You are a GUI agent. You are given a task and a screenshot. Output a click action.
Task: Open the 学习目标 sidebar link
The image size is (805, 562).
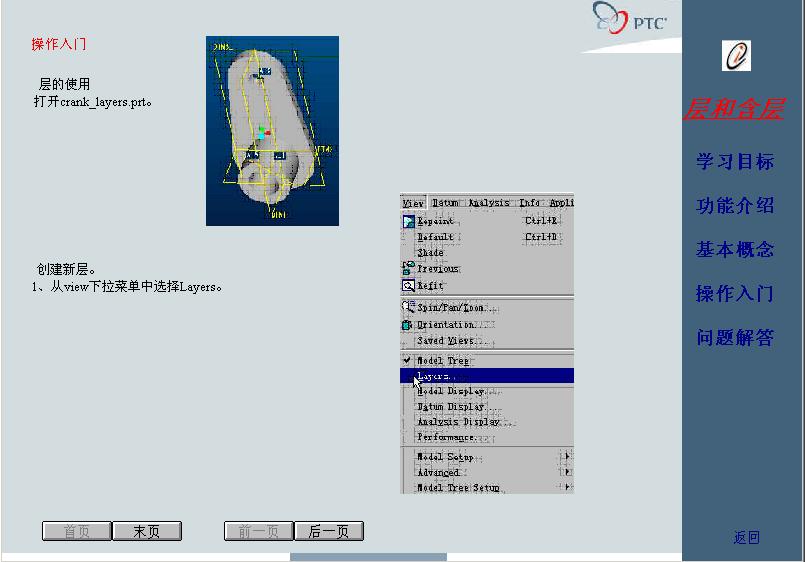(x=735, y=162)
